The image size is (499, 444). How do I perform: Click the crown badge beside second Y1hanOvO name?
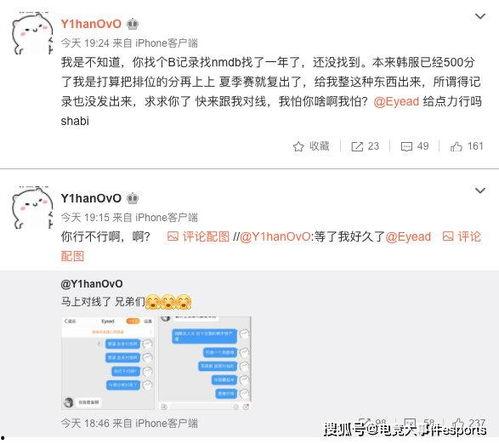[x=133, y=198]
